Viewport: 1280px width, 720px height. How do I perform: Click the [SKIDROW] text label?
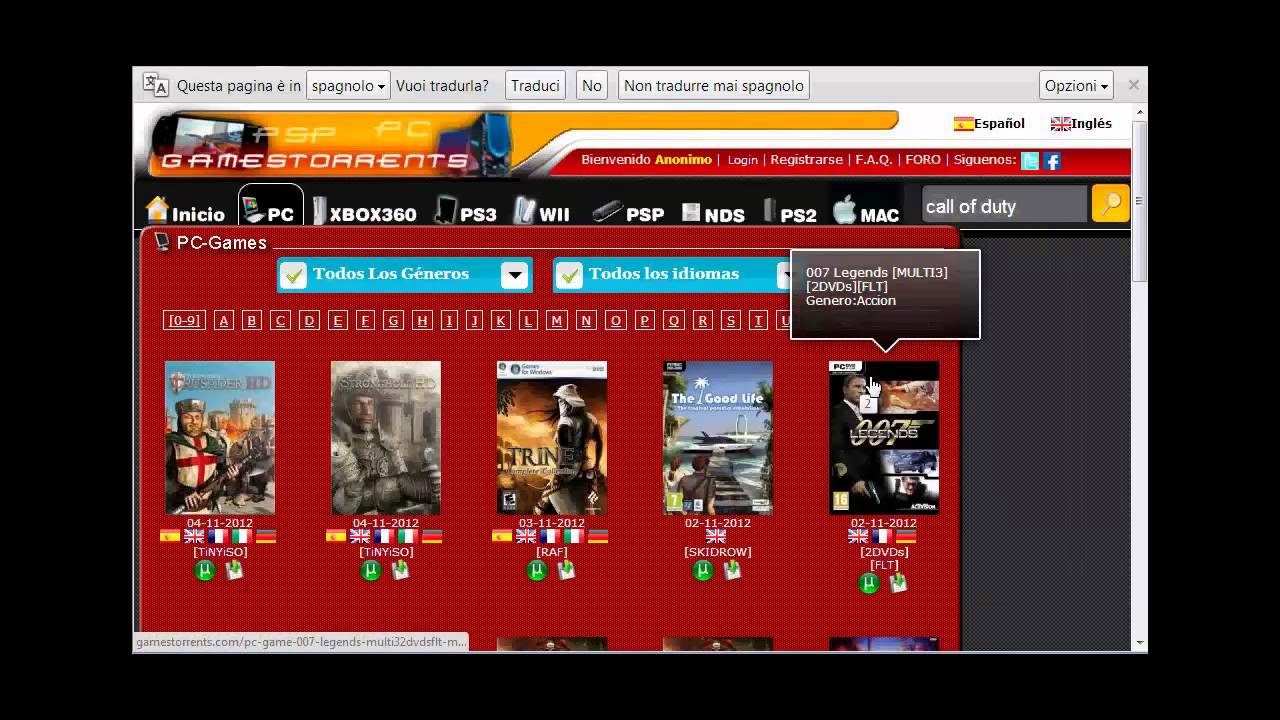pos(718,552)
